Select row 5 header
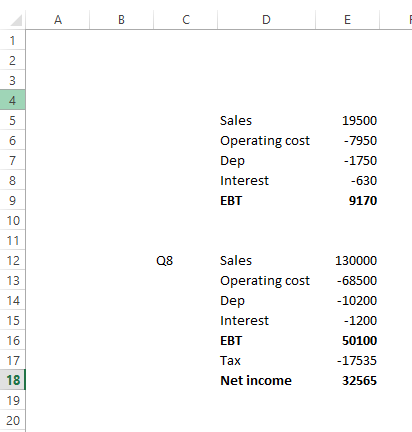412x432 pixels. [12, 120]
